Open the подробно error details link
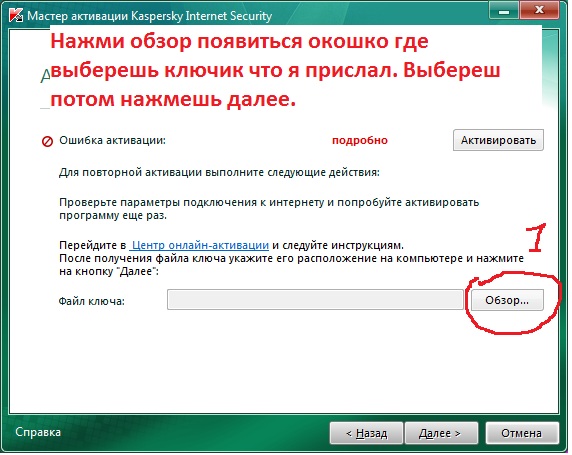 coord(360,140)
